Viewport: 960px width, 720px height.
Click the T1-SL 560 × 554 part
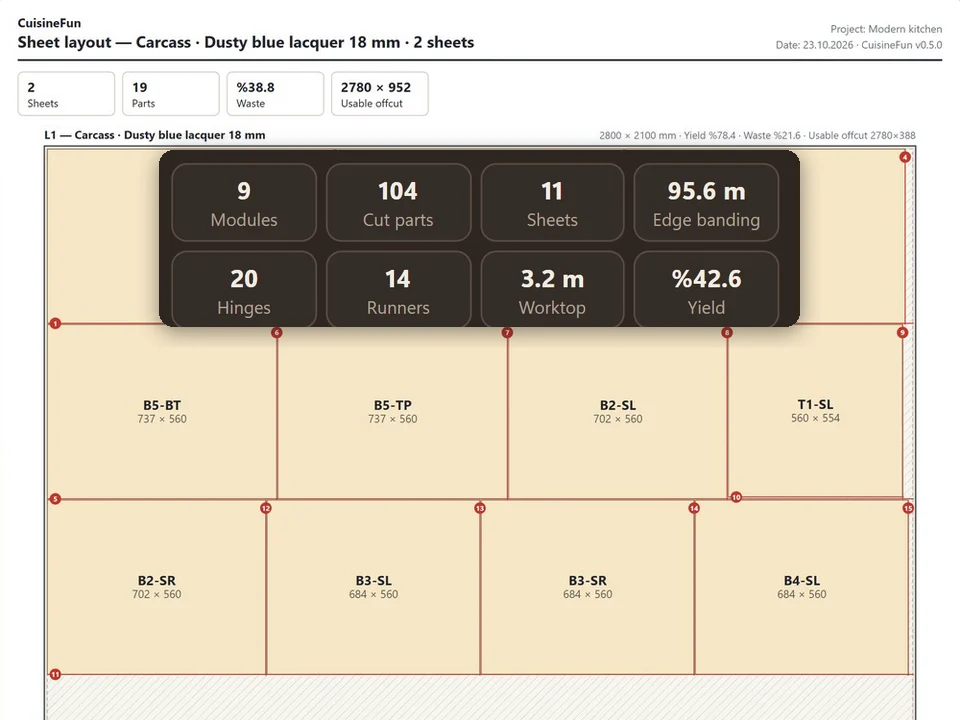815,411
